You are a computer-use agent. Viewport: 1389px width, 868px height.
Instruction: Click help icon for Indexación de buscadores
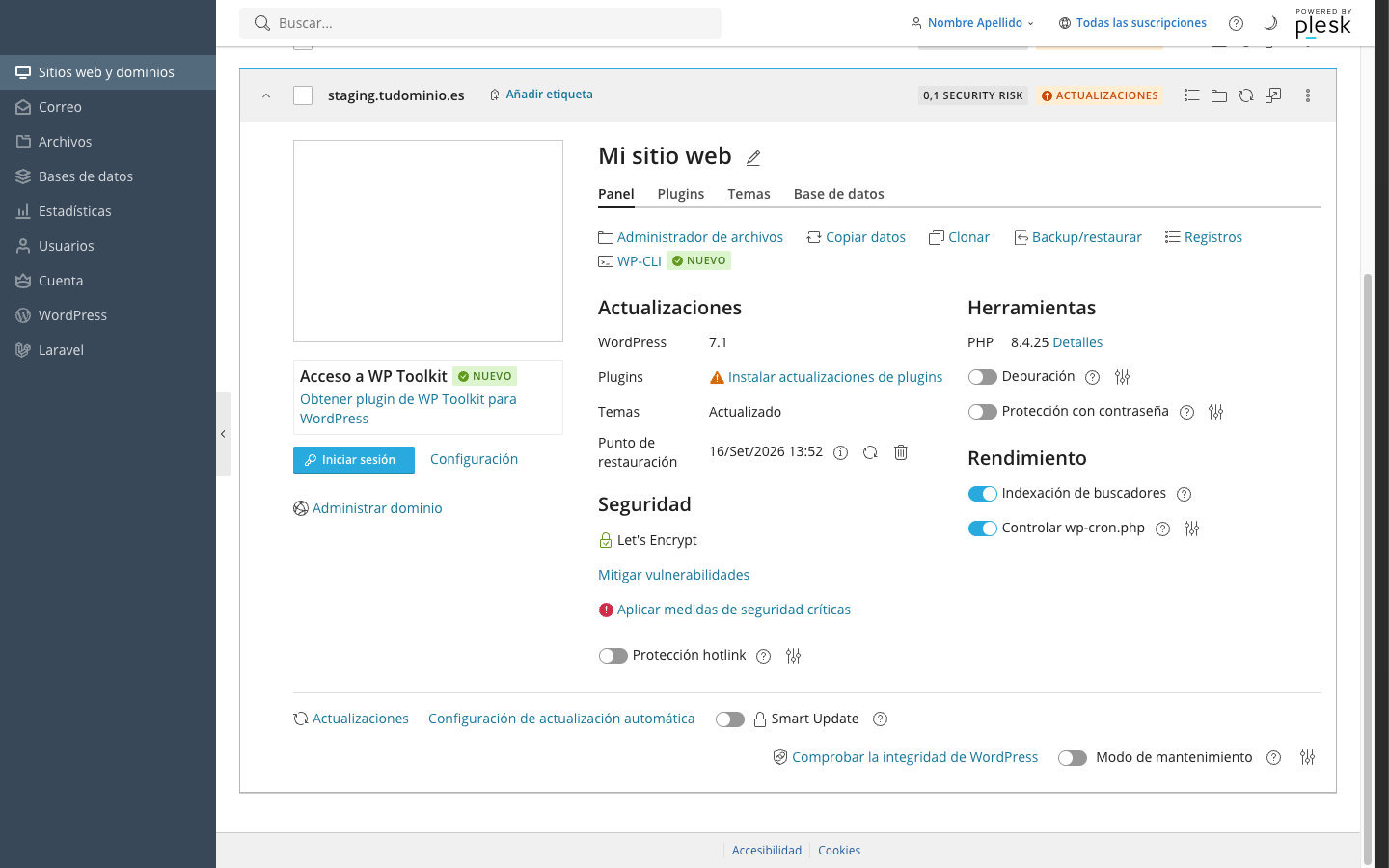[x=1184, y=494]
